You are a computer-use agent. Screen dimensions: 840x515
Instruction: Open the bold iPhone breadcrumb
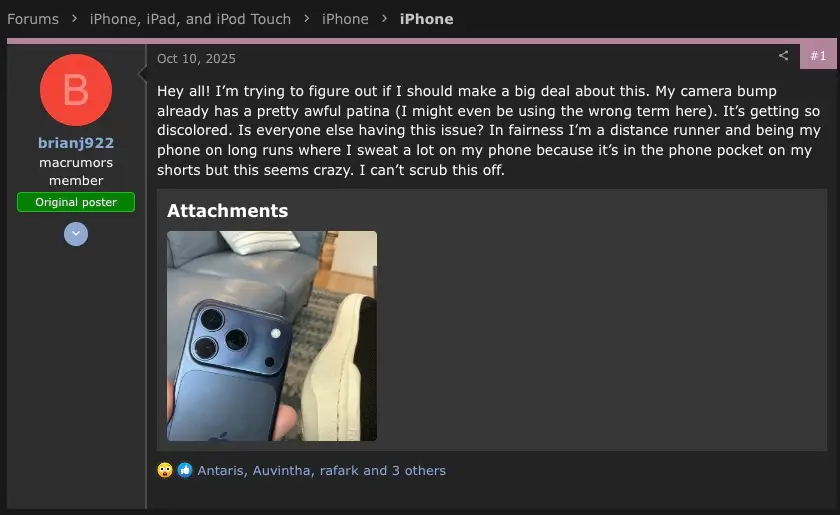tap(426, 19)
